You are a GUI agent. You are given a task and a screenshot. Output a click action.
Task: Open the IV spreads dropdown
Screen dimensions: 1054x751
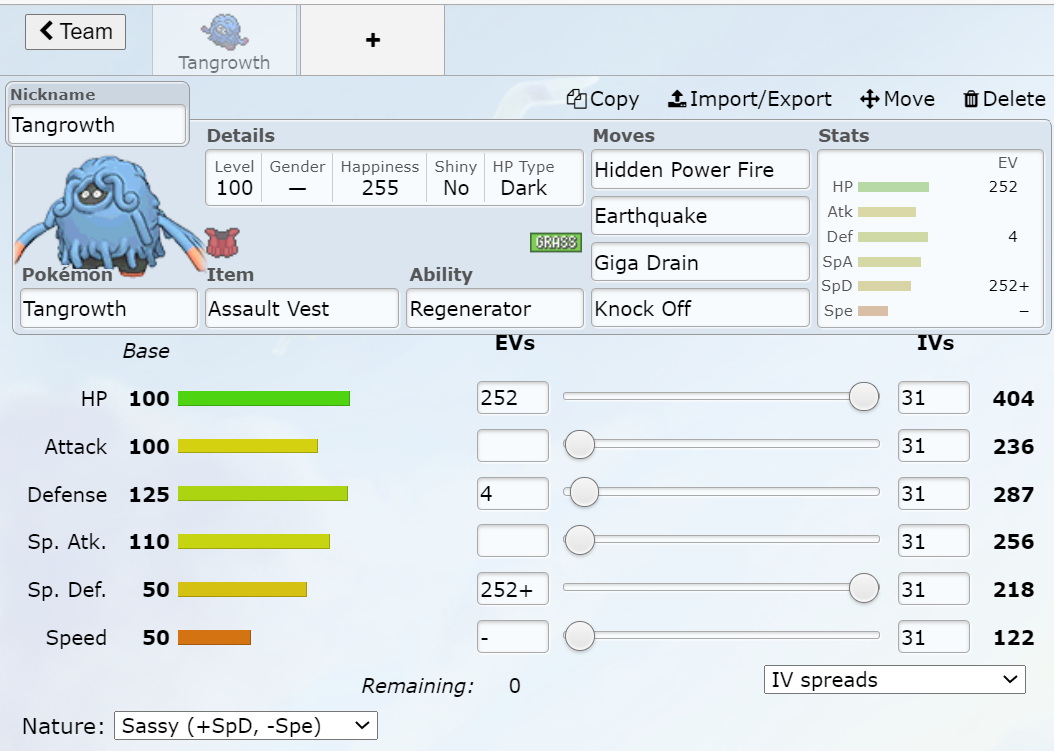click(x=895, y=680)
